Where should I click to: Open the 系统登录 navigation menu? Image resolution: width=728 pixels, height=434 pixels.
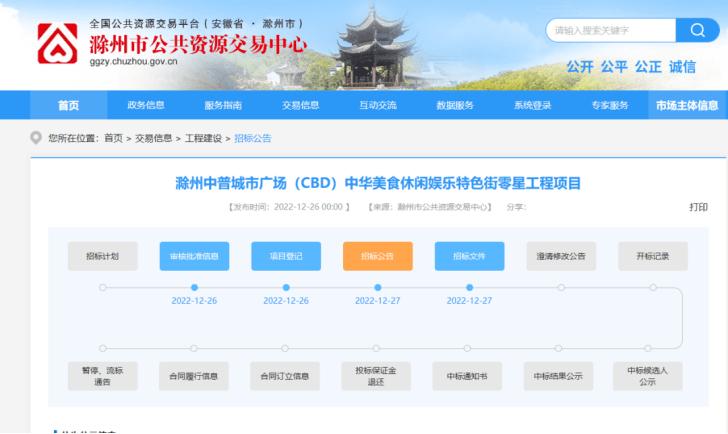(532, 105)
